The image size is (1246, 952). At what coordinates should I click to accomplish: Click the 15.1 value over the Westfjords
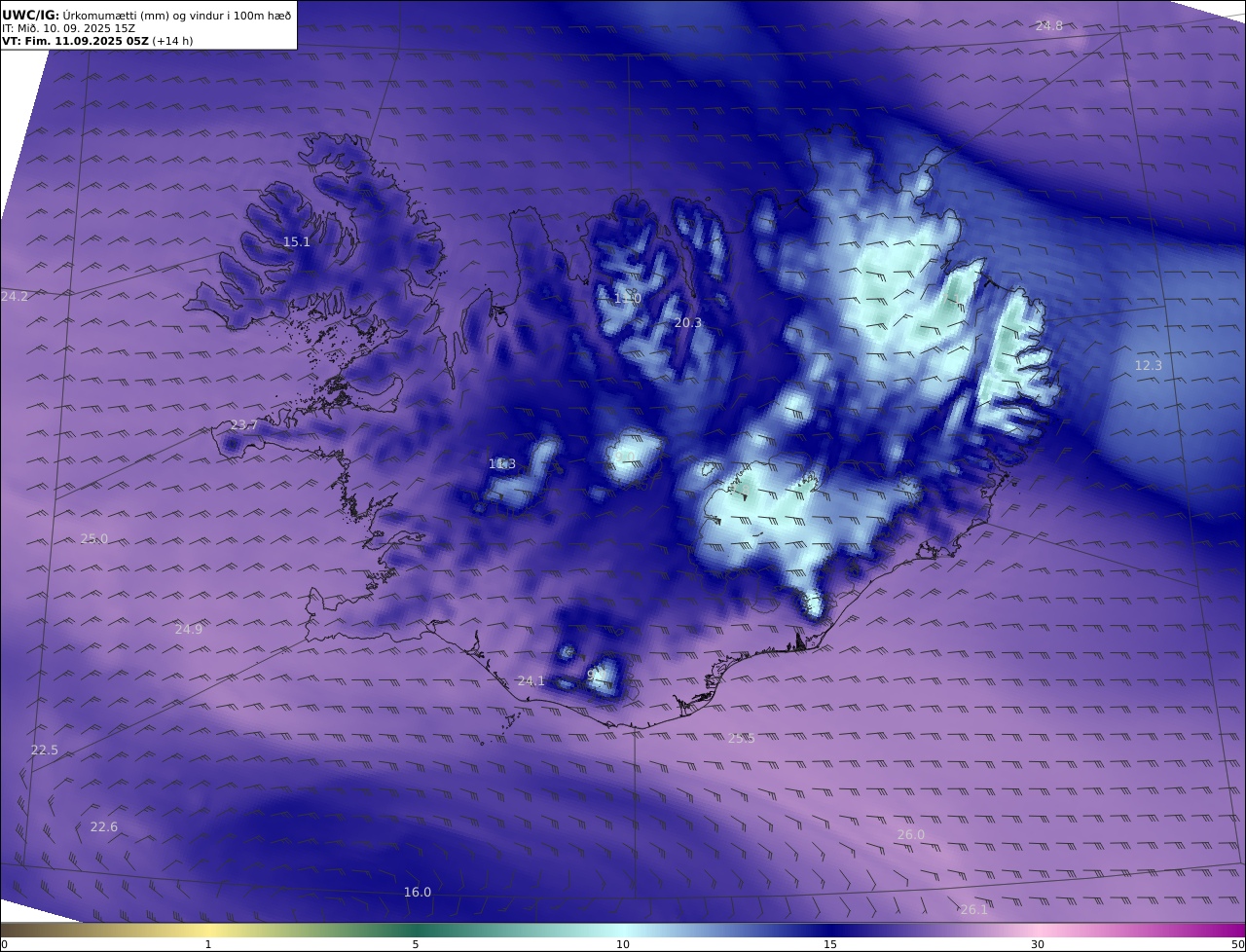point(296,241)
